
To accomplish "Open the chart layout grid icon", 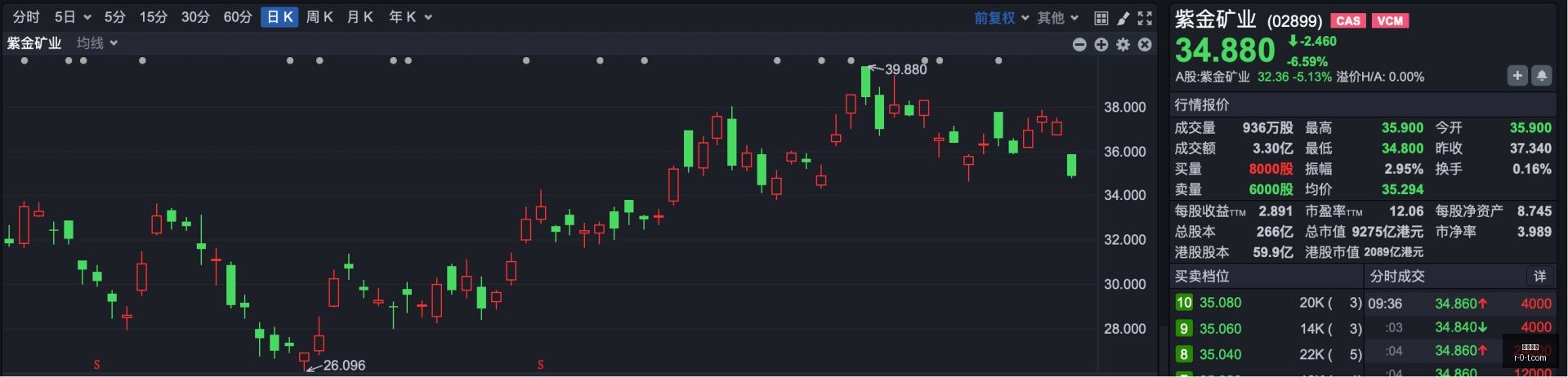I will pos(1101,18).
